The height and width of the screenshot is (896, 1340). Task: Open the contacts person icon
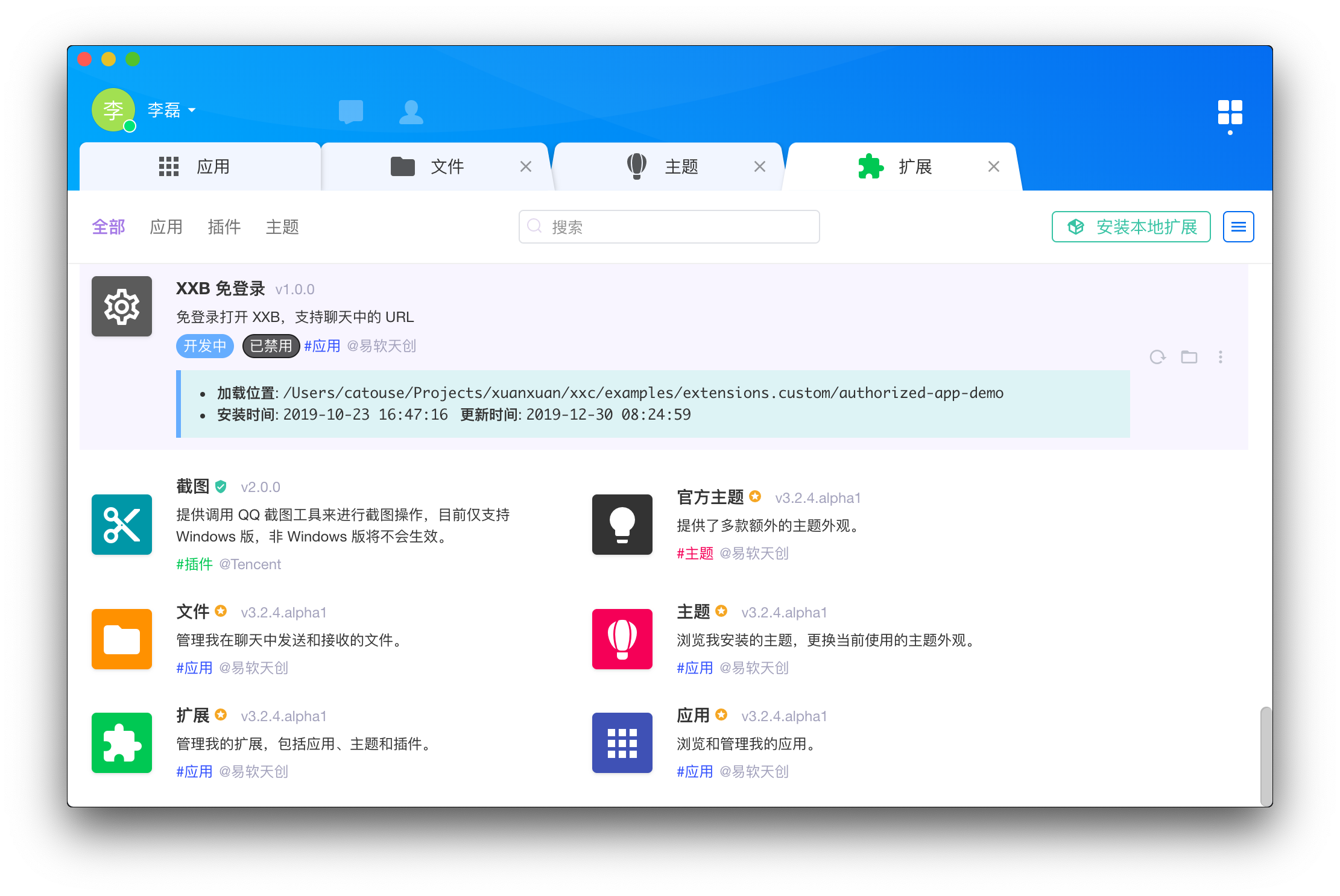click(x=411, y=112)
